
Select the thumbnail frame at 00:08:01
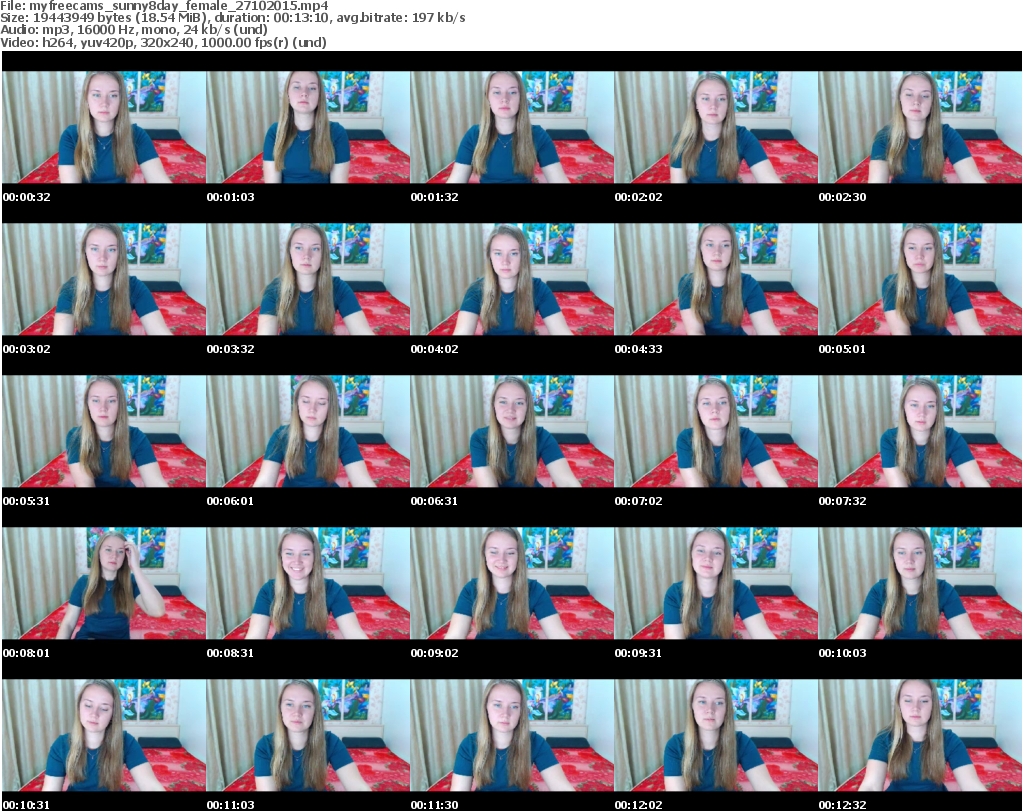tap(104, 583)
